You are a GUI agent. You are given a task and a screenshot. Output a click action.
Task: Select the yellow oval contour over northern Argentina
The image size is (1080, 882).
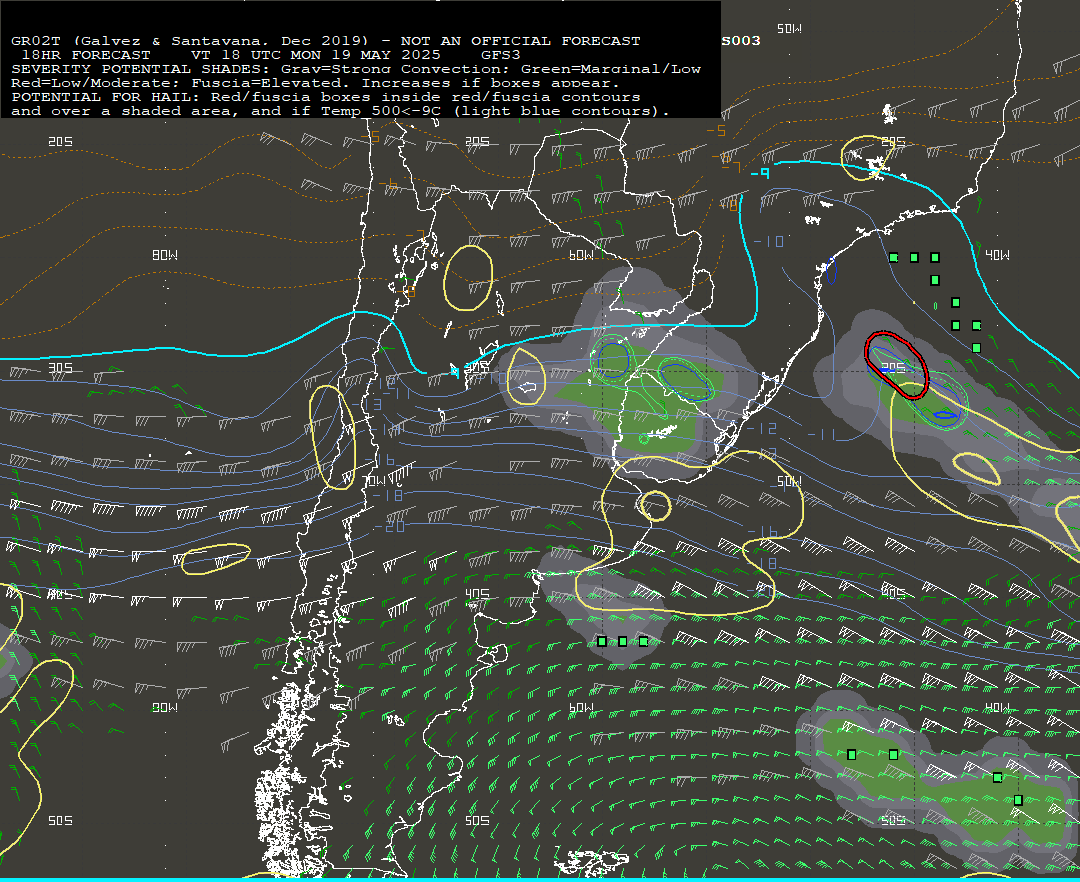[468, 278]
